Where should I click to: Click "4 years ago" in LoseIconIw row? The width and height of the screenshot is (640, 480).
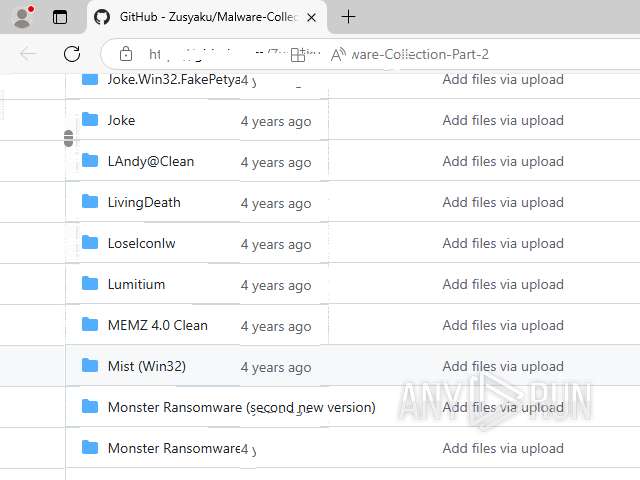(x=276, y=244)
